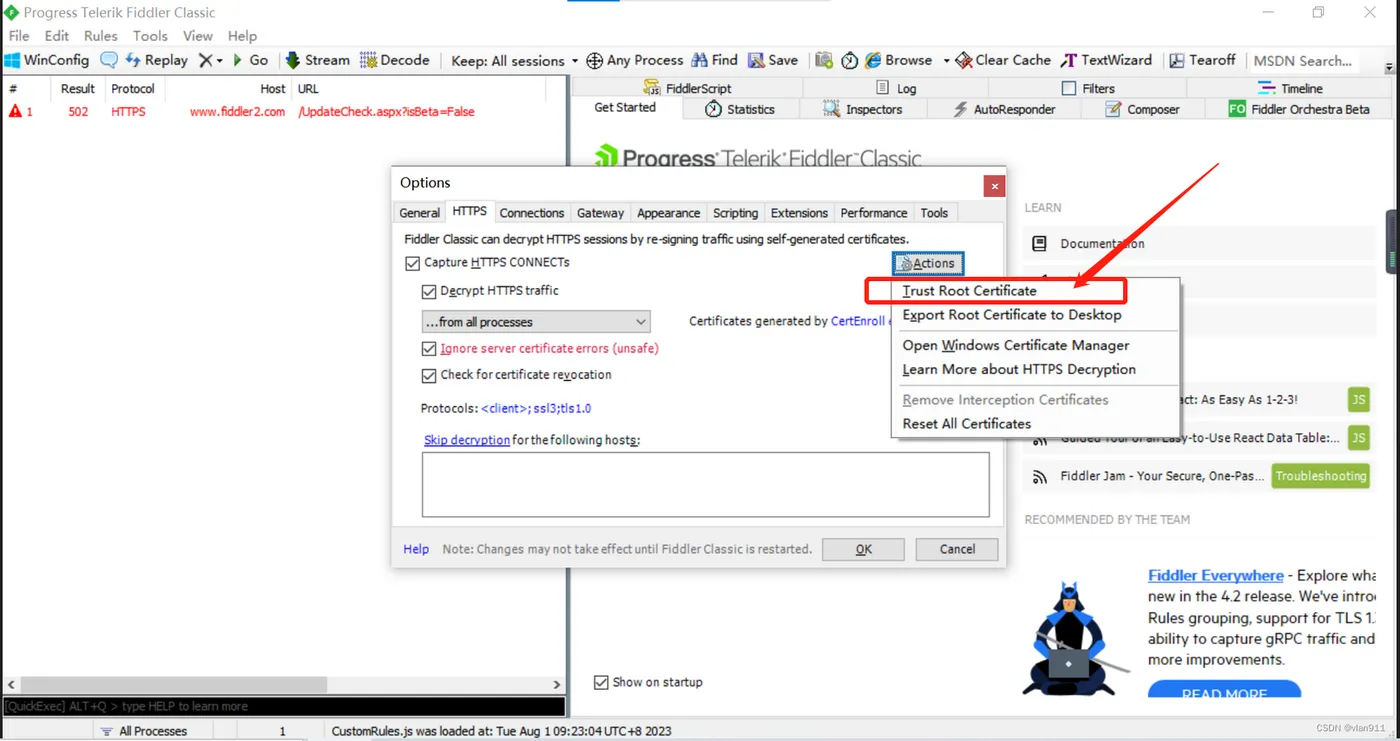Open Keep: All sessions dropdown
This screenshot has width=1400, height=741.
pyautogui.click(x=514, y=60)
